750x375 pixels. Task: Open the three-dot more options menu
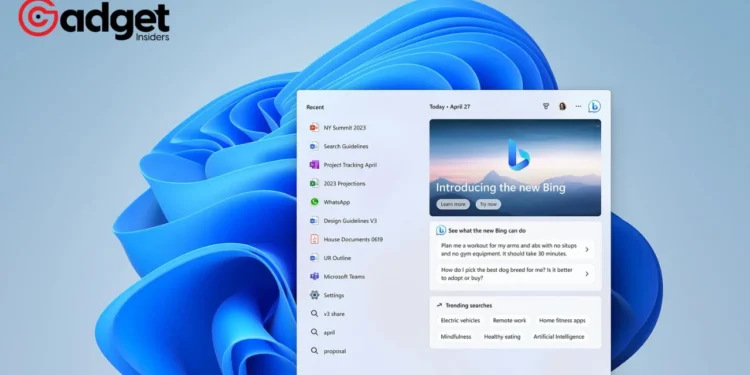pos(578,106)
